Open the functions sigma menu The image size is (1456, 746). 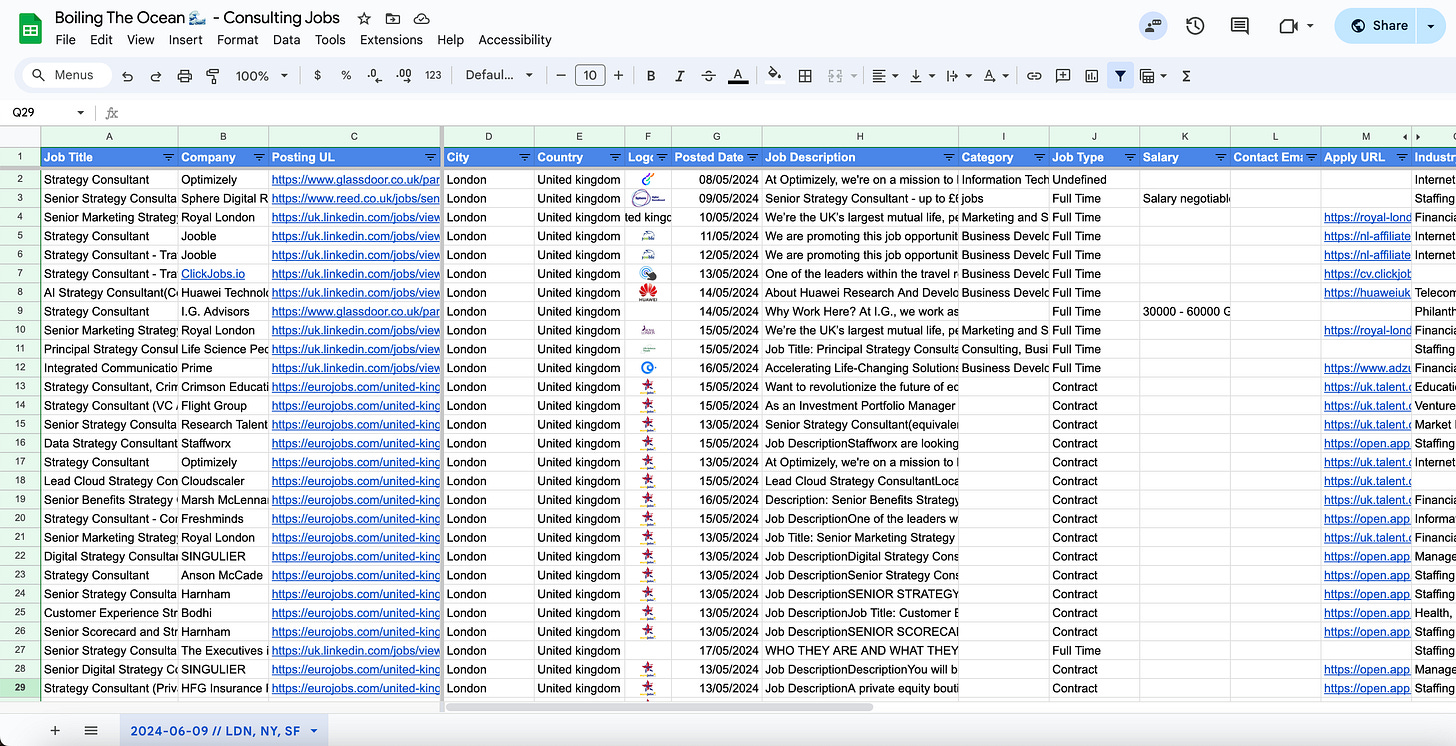pyautogui.click(x=1186, y=76)
